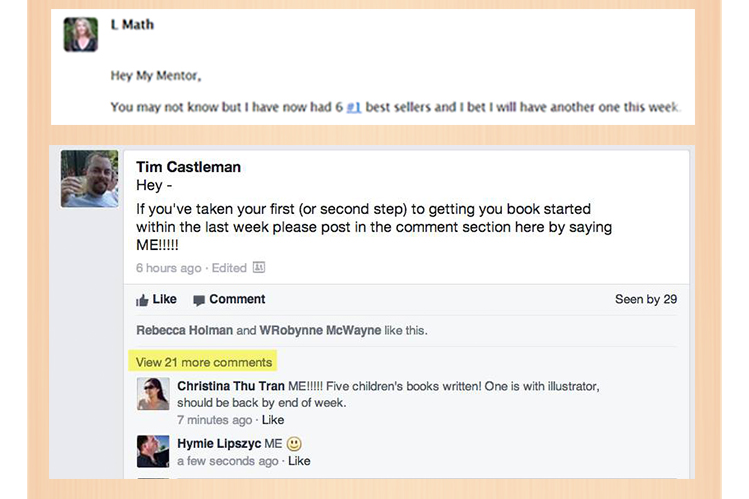Expand View 21 more comments
Image resolution: width=749 pixels, height=499 pixels.
click(x=204, y=362)
